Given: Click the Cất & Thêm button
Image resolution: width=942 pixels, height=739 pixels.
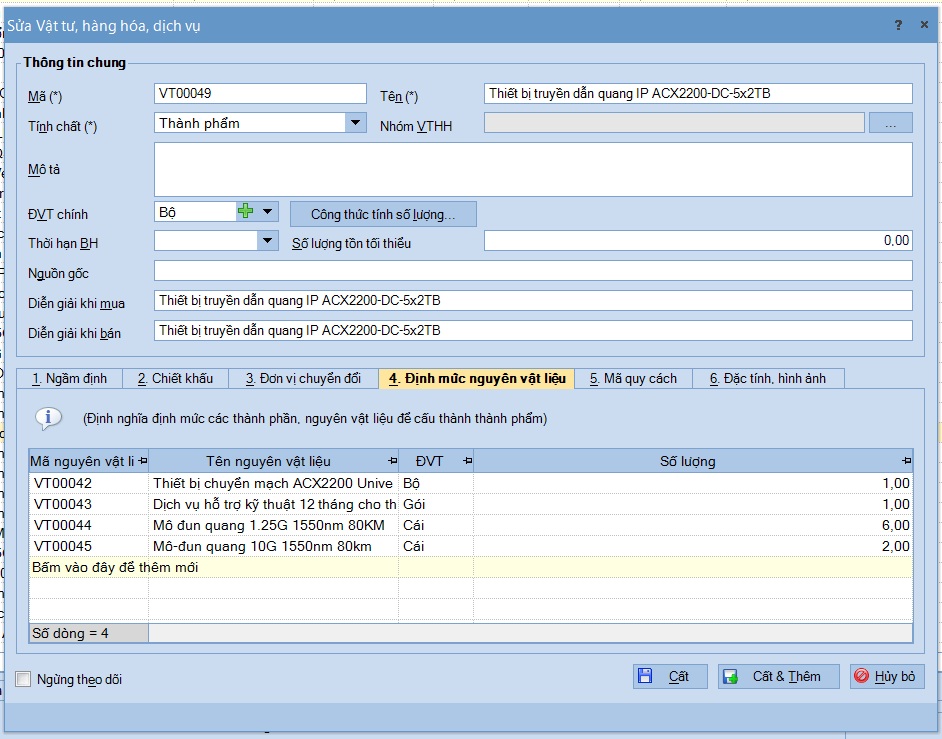Looking at the screenshot, I should click(779, 677).
